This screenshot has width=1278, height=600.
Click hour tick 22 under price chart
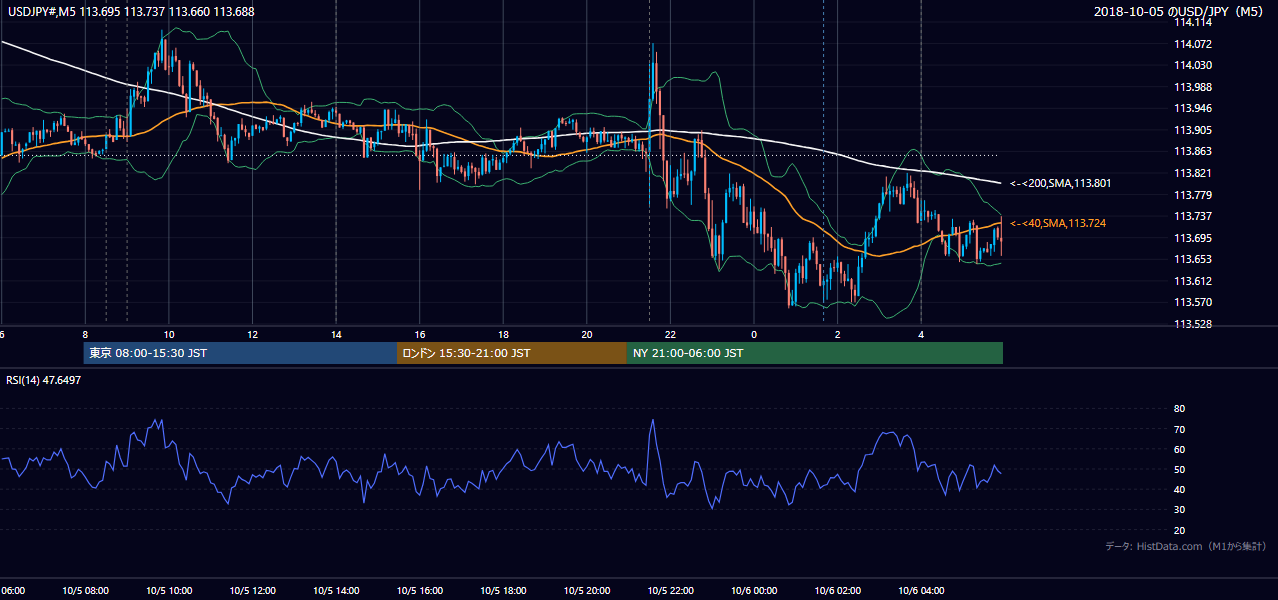click(x=670, y=335)
